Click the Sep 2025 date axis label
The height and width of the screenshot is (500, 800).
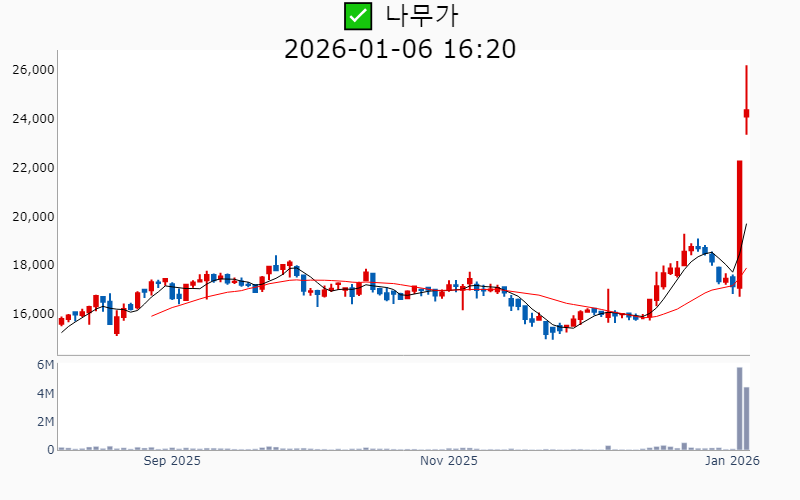[x=172, y=461]
